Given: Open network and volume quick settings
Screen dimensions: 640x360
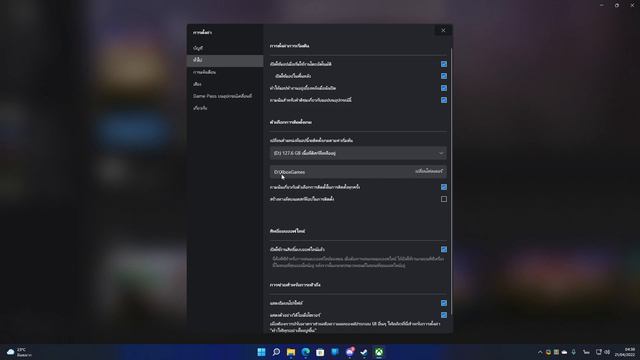Looking at the screenshot, I should point(603,352).
